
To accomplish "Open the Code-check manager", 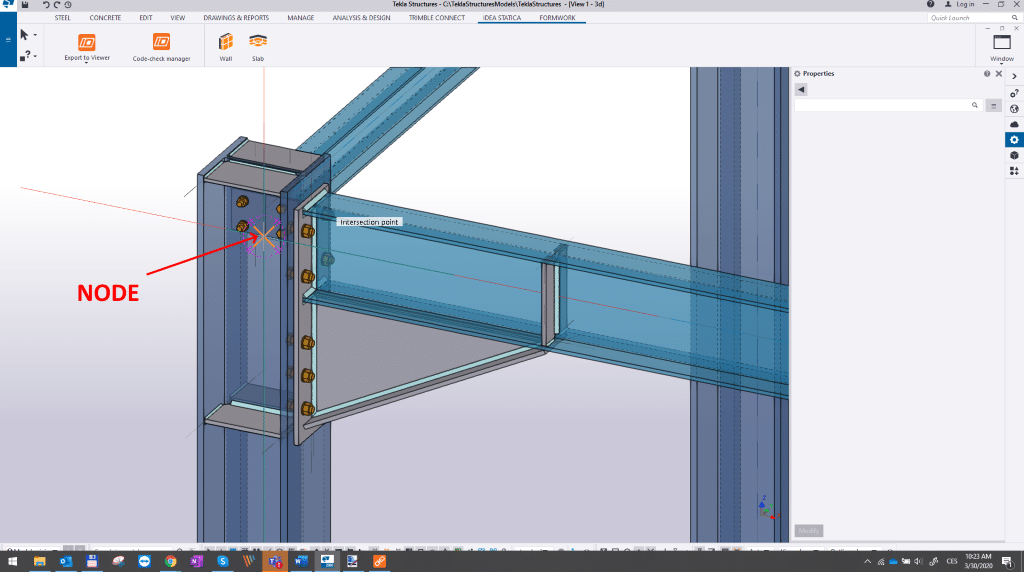I will 161,42.
